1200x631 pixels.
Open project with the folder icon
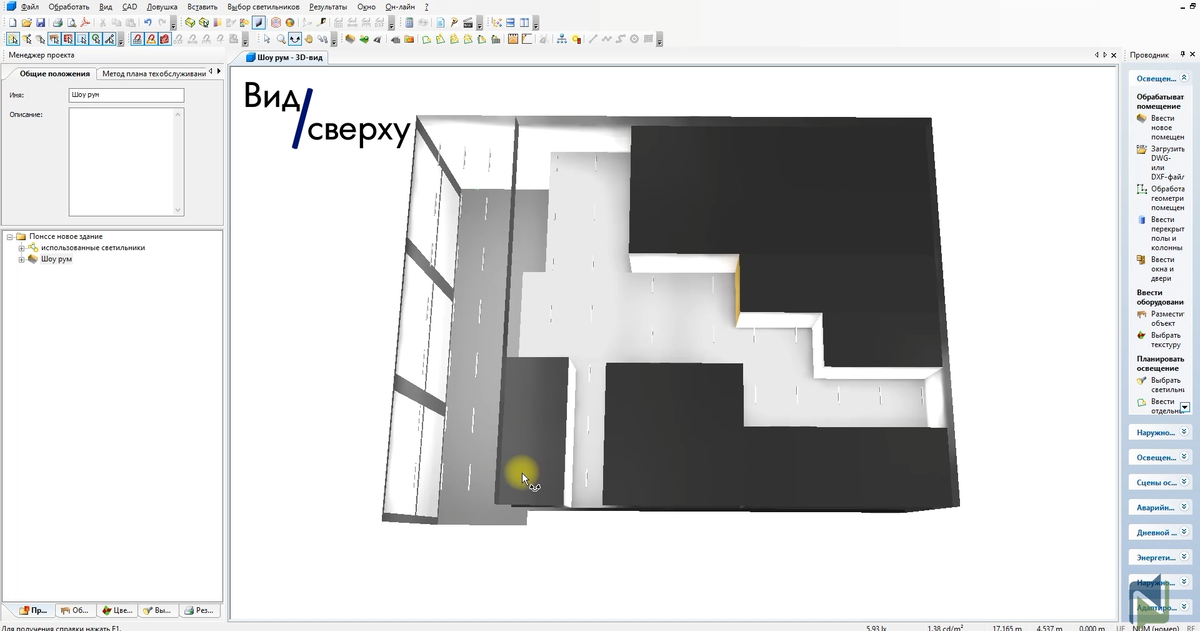pos(26,22)
